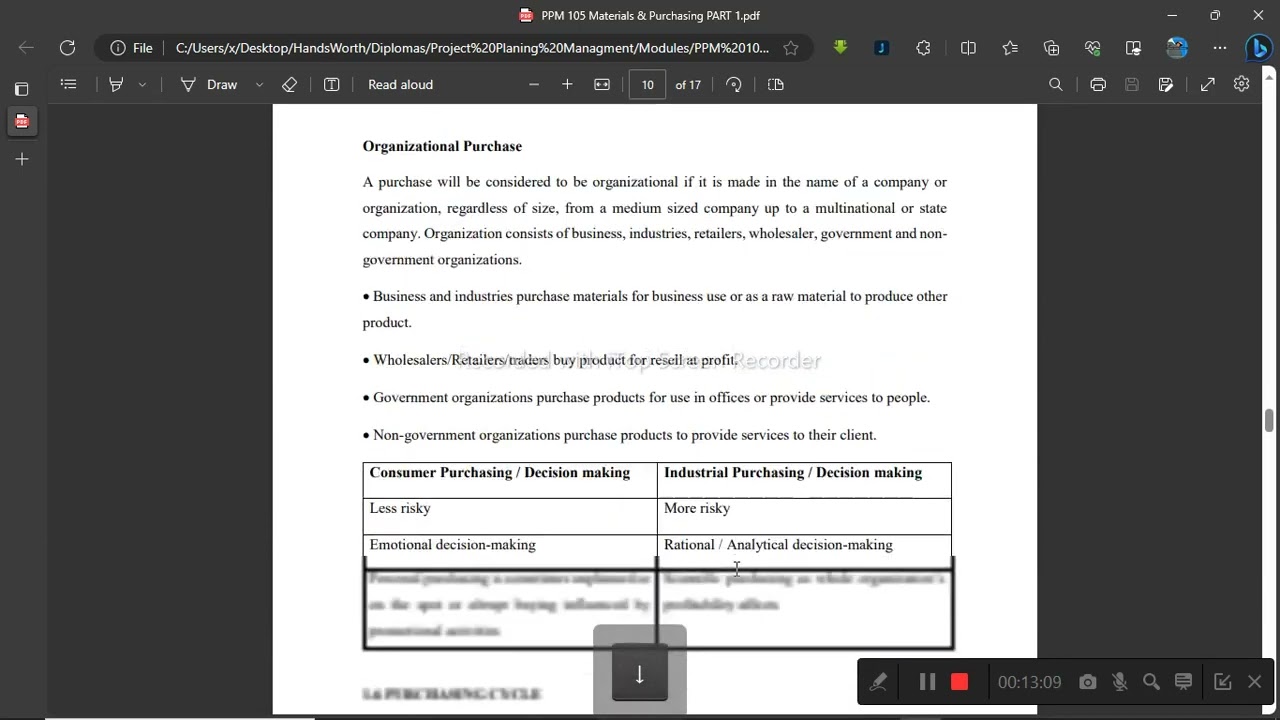The height and width of the screenshot is (720, 1280).
Task: Open the Collections icon
Action: click(x=1051, y=47)
